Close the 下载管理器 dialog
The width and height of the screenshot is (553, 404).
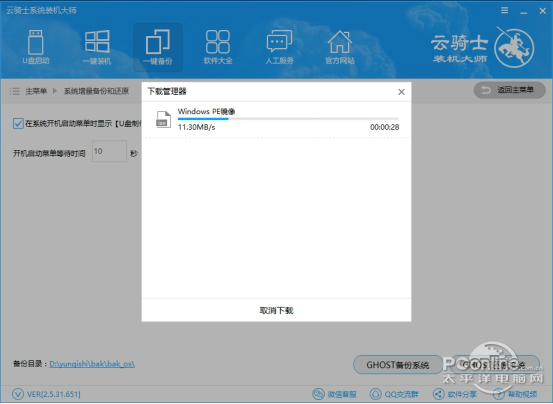tap(401, 92)
